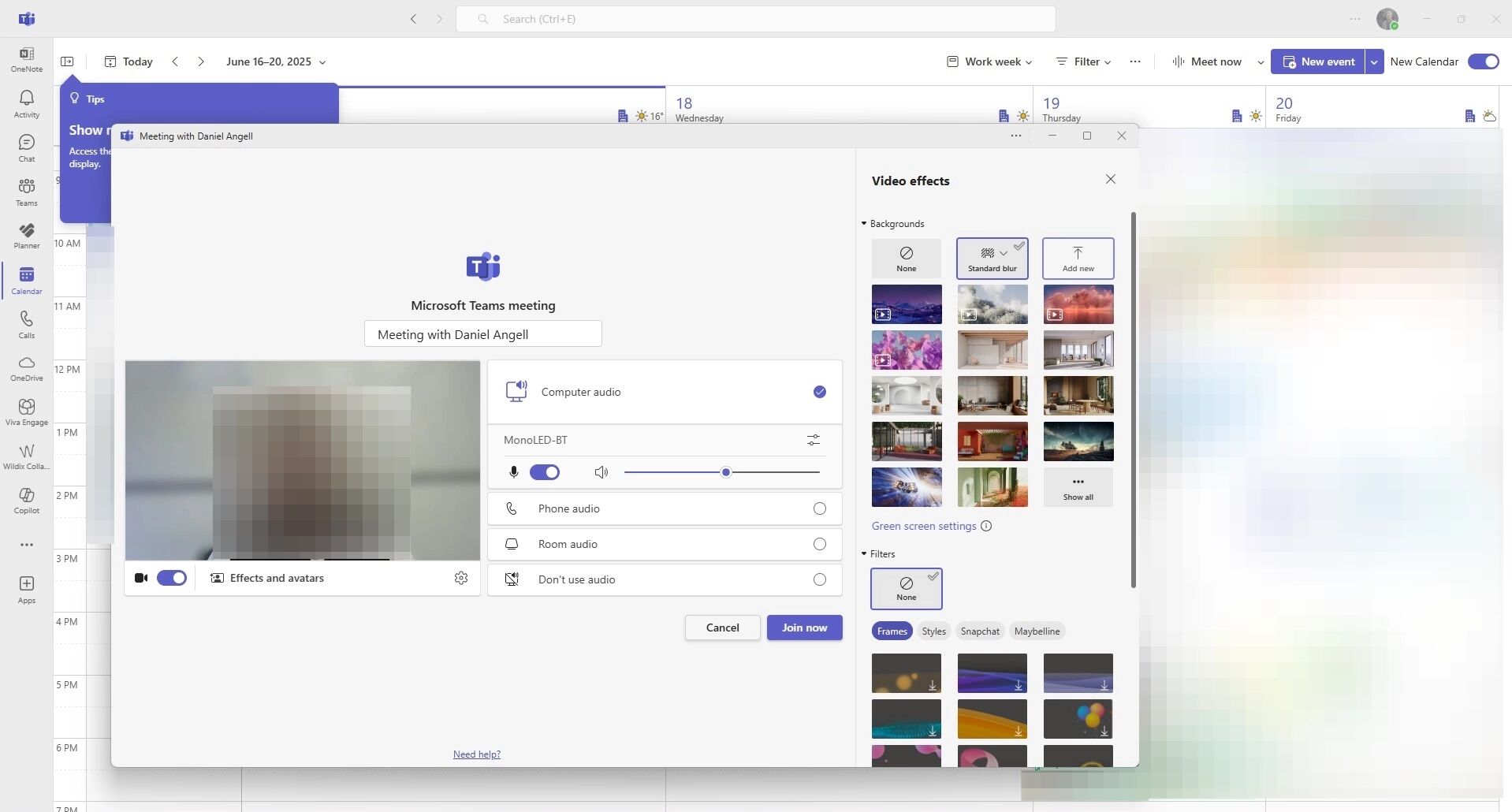This screenshot has height=812, width=1512.
Task: Go to next week in calendar
Action: pos(201,61)
